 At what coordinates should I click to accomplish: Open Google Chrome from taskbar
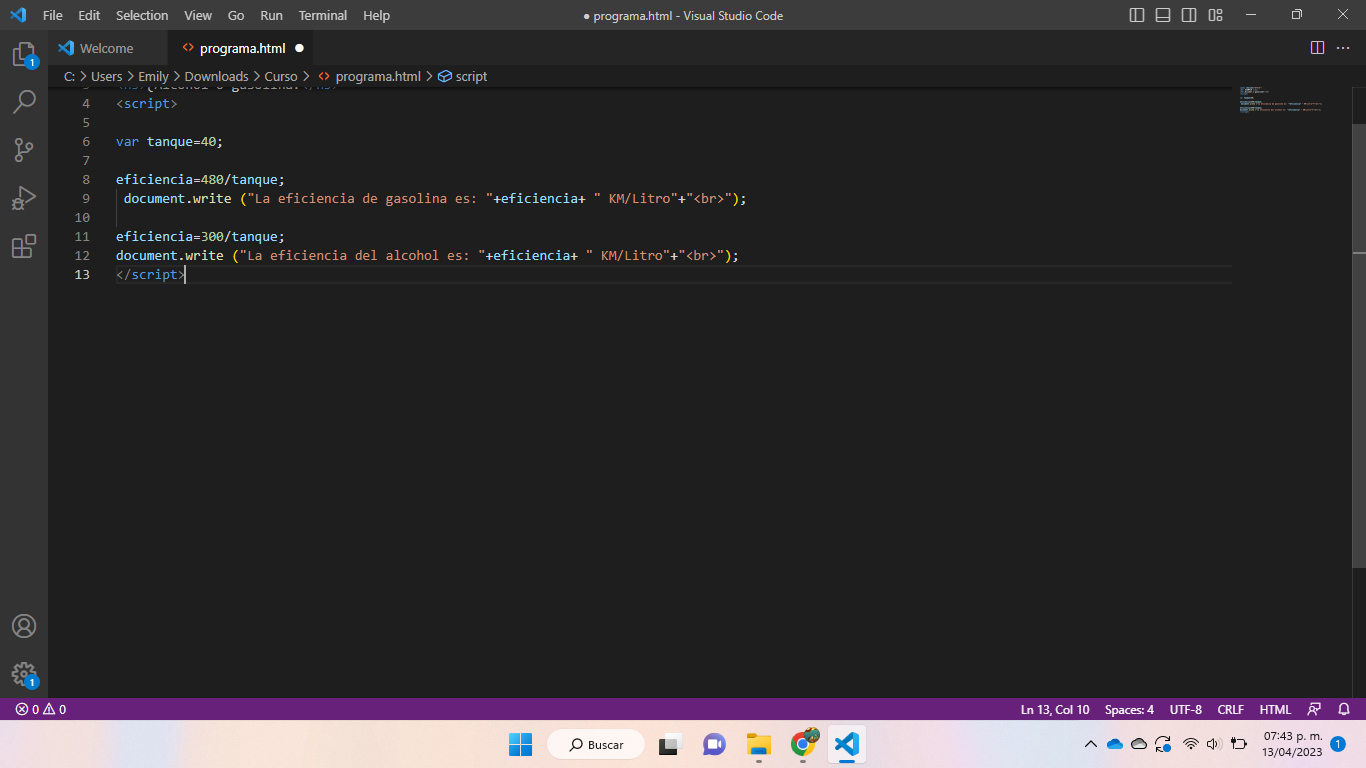[803, 744]
